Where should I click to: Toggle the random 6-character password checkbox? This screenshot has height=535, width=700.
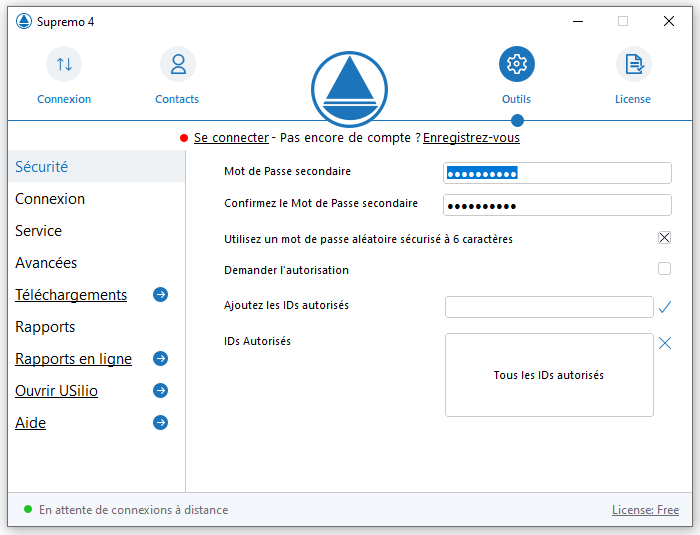pyautogui.click(x=664, y=238)
